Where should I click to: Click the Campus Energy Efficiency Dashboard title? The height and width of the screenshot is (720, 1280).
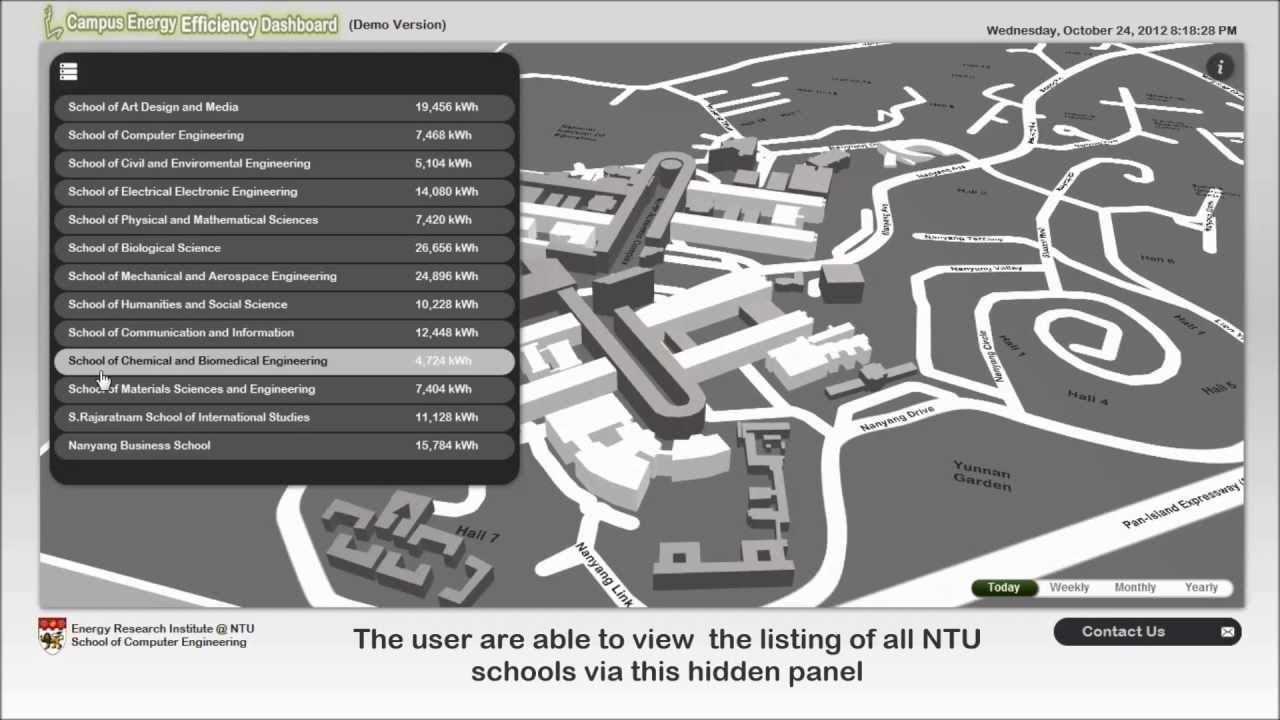tap(202, 25)
